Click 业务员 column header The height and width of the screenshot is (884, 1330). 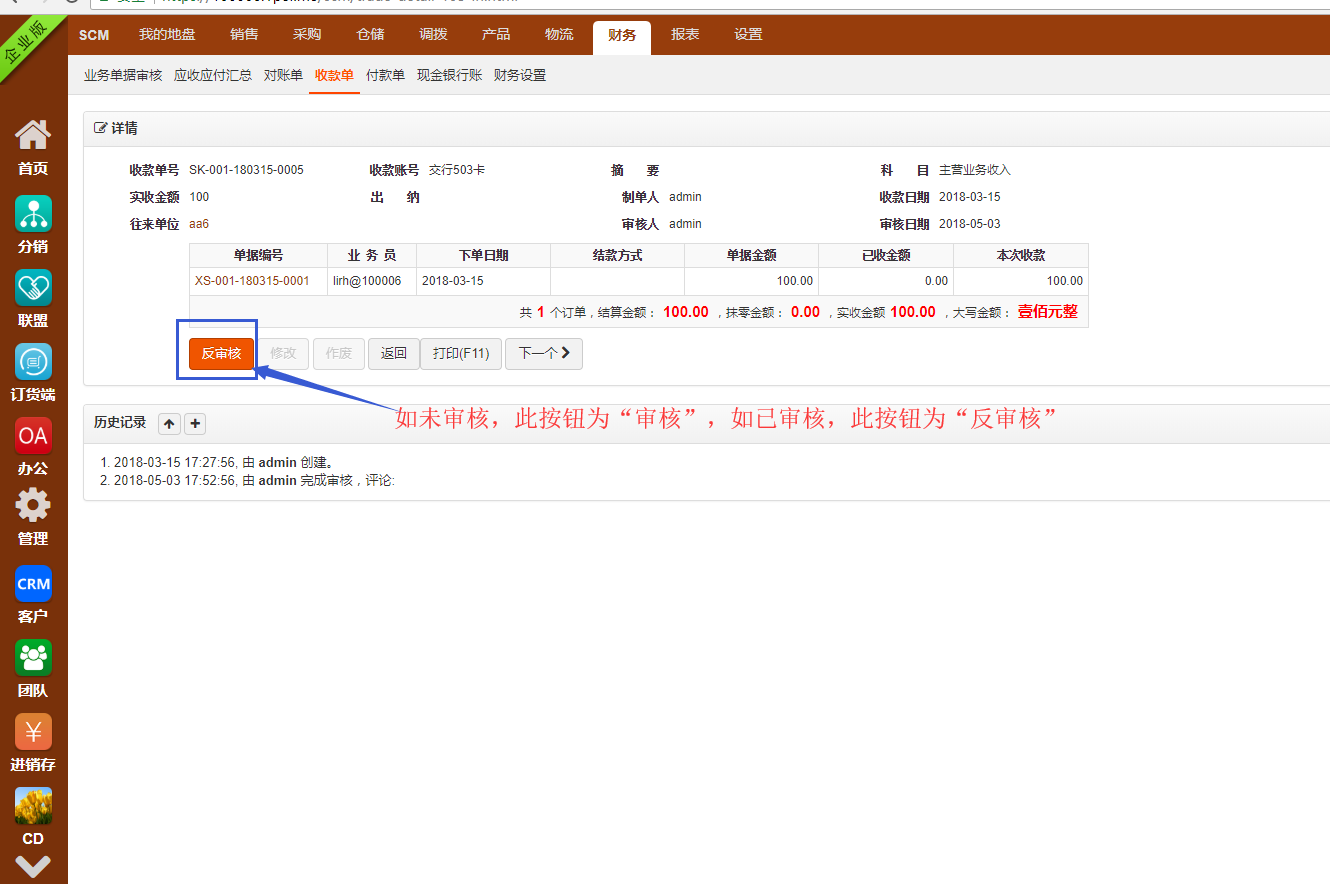[372, 256]
